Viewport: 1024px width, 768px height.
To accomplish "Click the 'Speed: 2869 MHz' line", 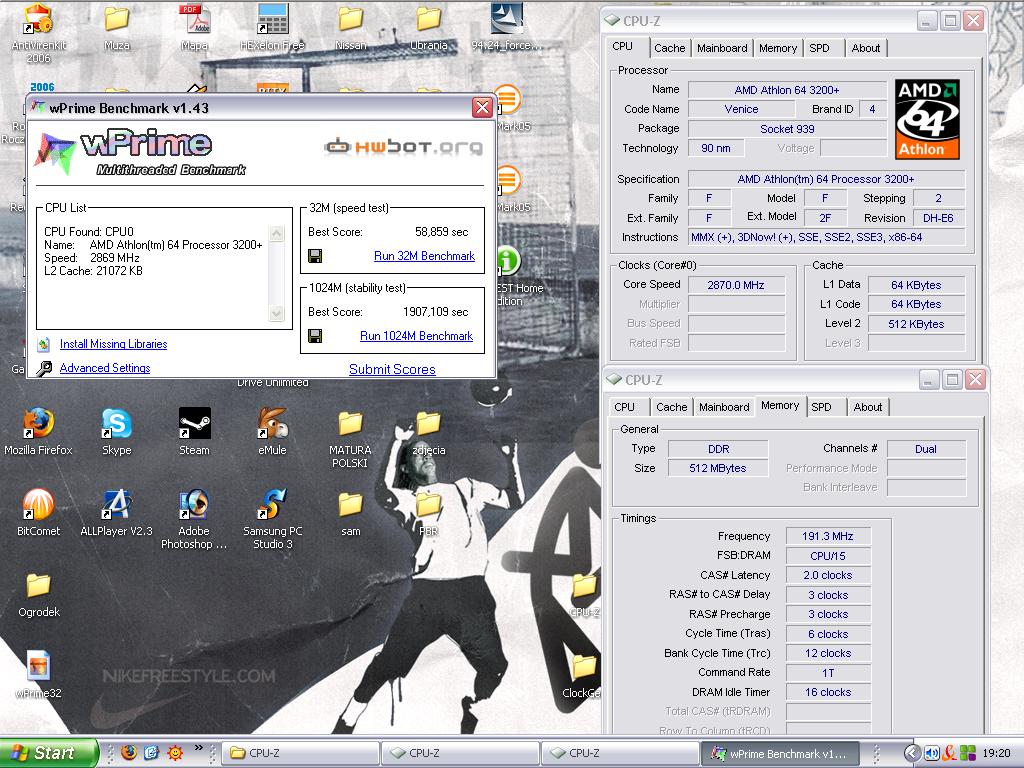I will pyautogui.click(x=92, y=258).
